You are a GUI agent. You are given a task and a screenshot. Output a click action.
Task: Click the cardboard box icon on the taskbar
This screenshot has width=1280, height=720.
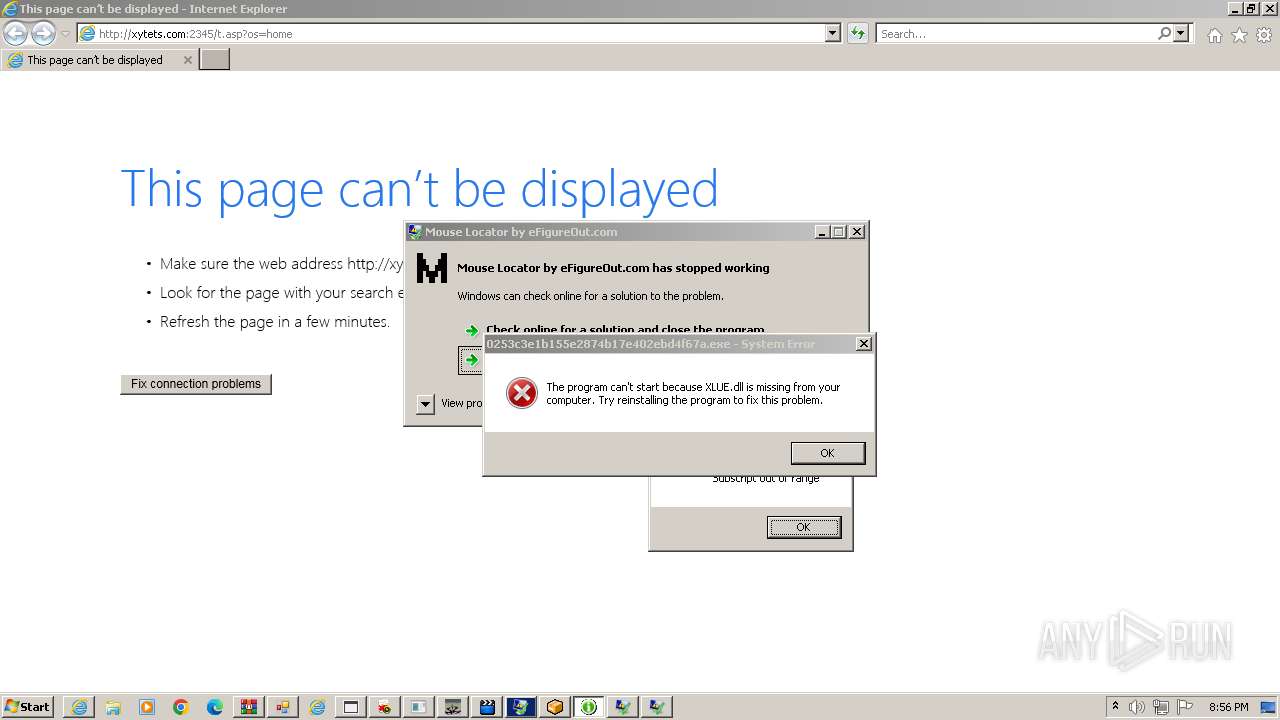555,707
